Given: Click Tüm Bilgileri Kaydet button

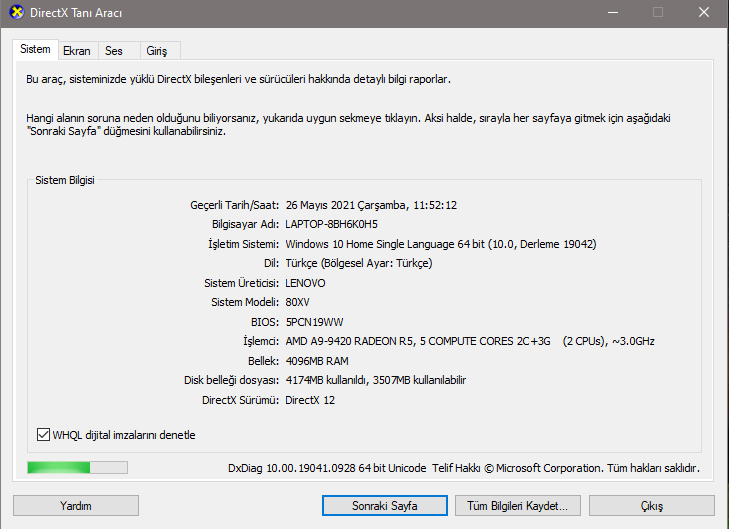Looking at the screenshot, I should point(517,505).
